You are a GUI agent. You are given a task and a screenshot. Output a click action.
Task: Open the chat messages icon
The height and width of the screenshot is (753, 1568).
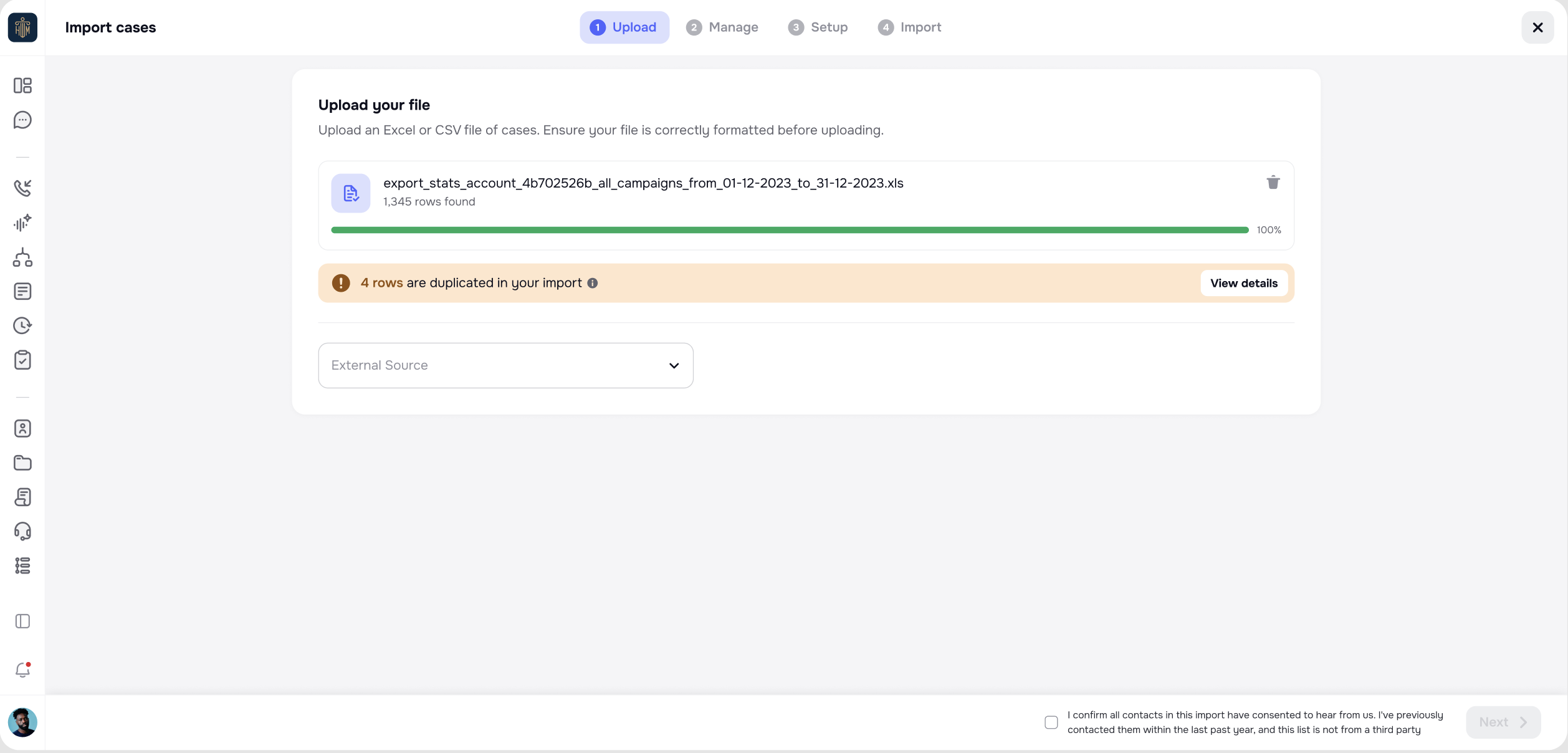pos(22,120)
